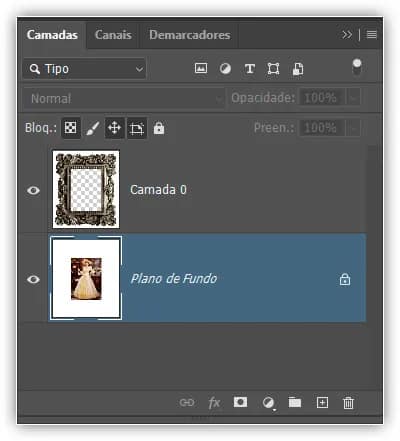Toggle lock transparent pixels button
This screenshot has width=400, height=441.
pyautogui.click(x=71, y=128)
